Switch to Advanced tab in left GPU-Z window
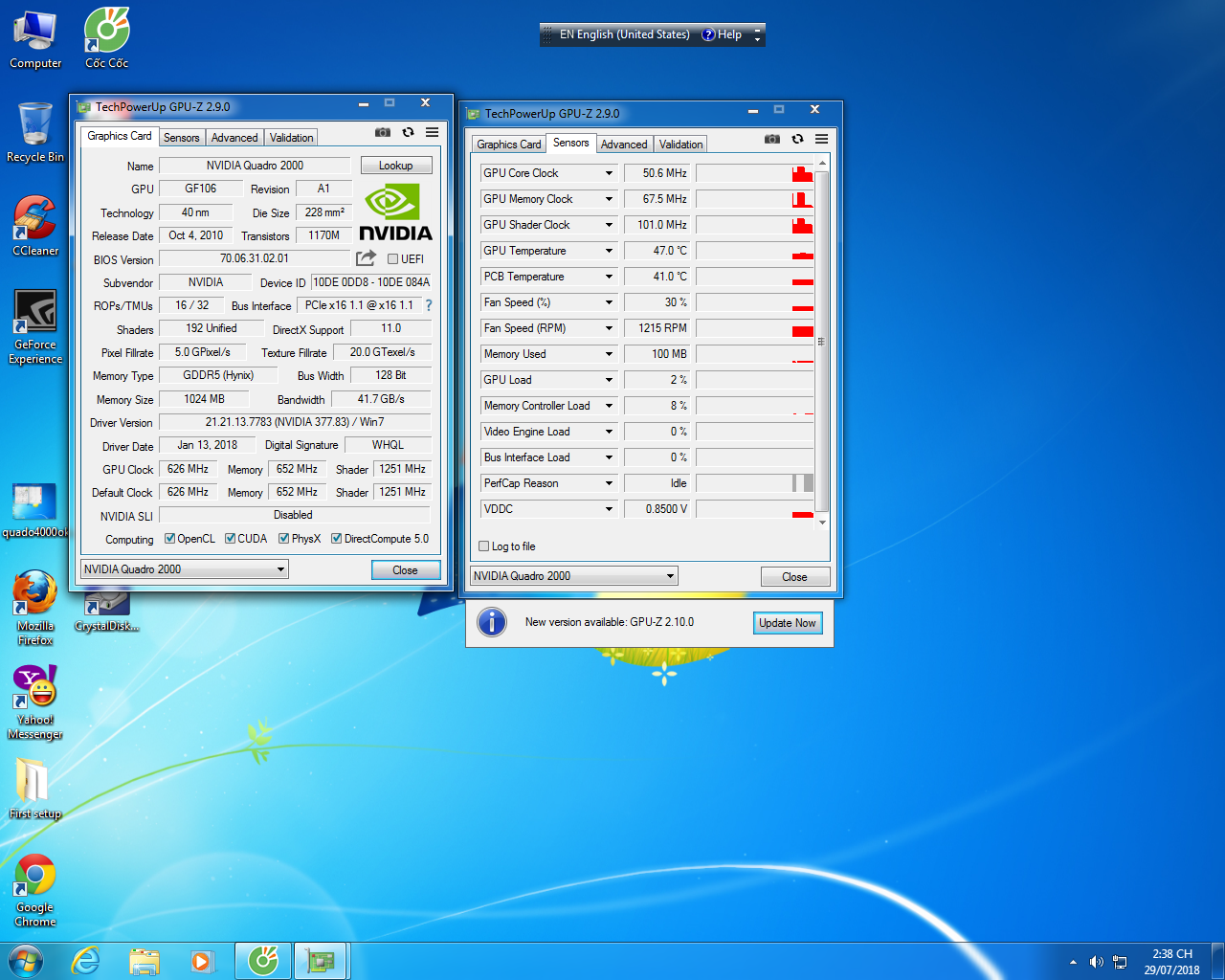Image resolution: width=1225 pixels, height=980 pixels. click(234, 138)
